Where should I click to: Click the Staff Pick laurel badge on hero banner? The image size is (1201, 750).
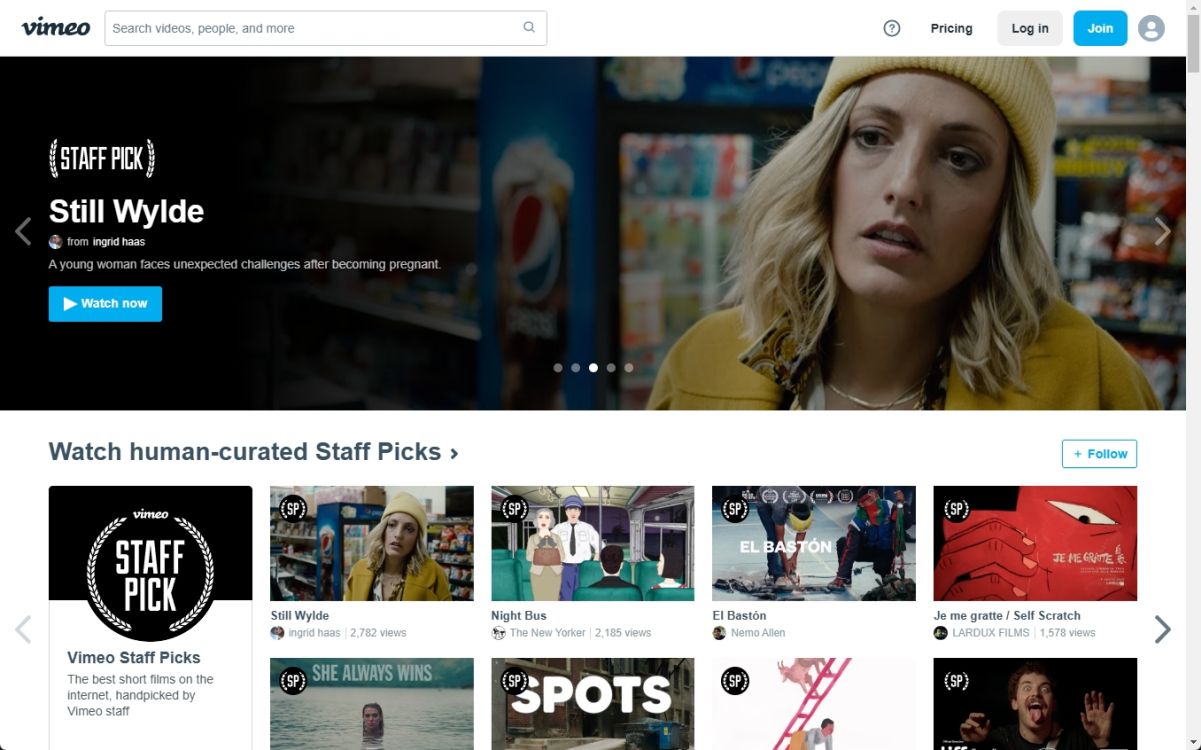point(101,157)
